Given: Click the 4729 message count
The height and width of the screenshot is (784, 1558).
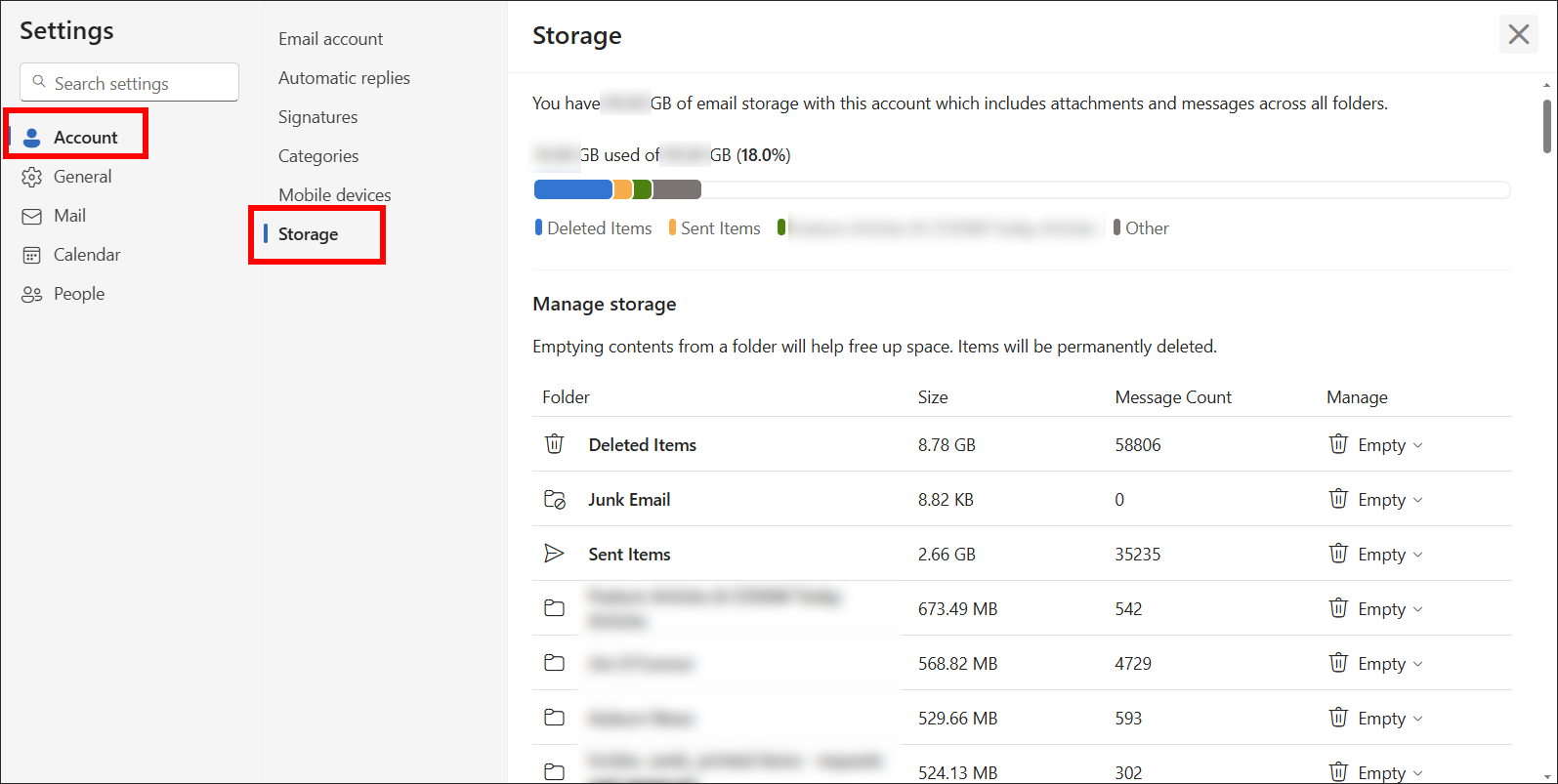Looking at the screenshot, I should [1133, 664].
